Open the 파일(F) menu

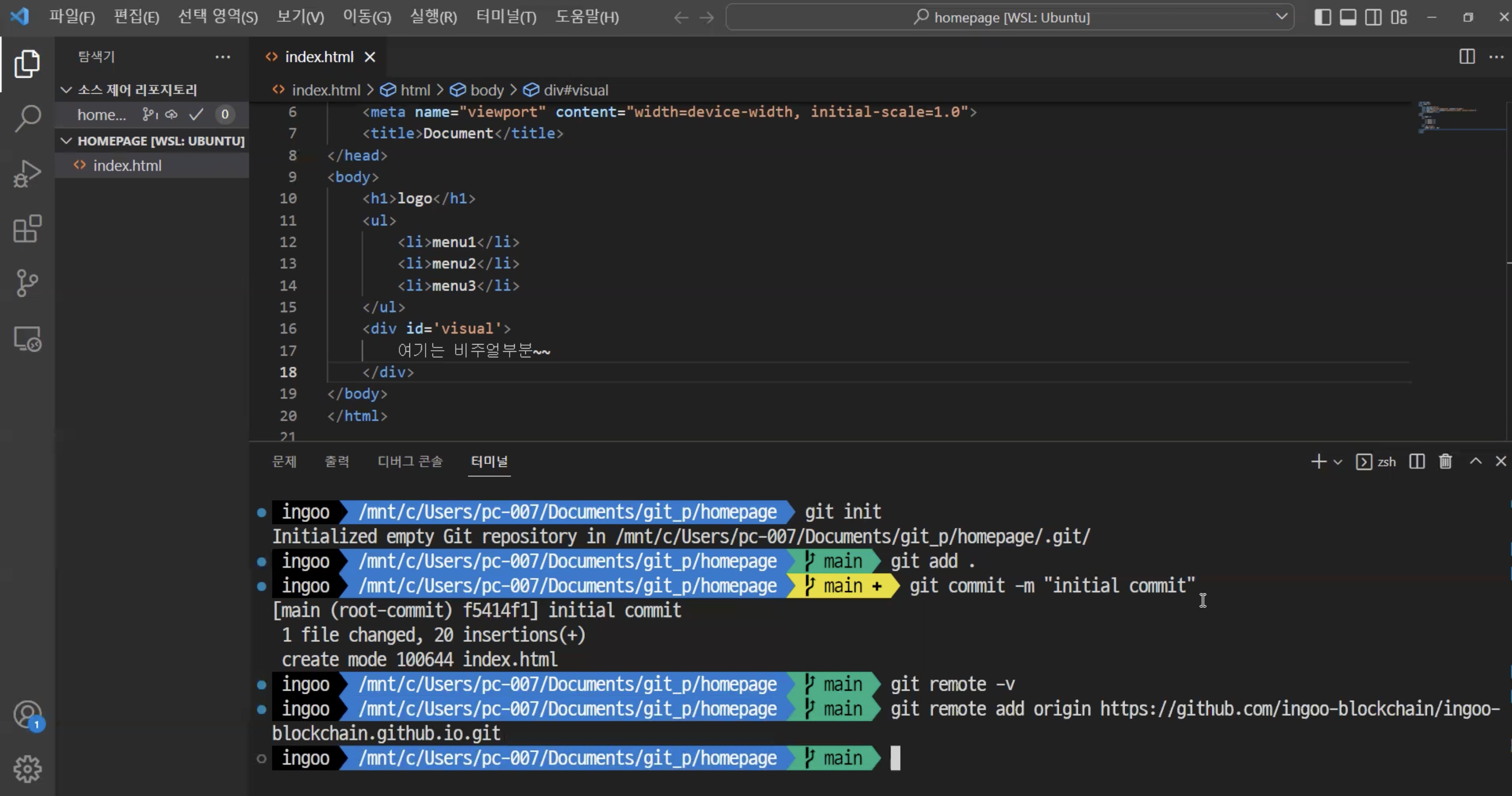(72, 17)
